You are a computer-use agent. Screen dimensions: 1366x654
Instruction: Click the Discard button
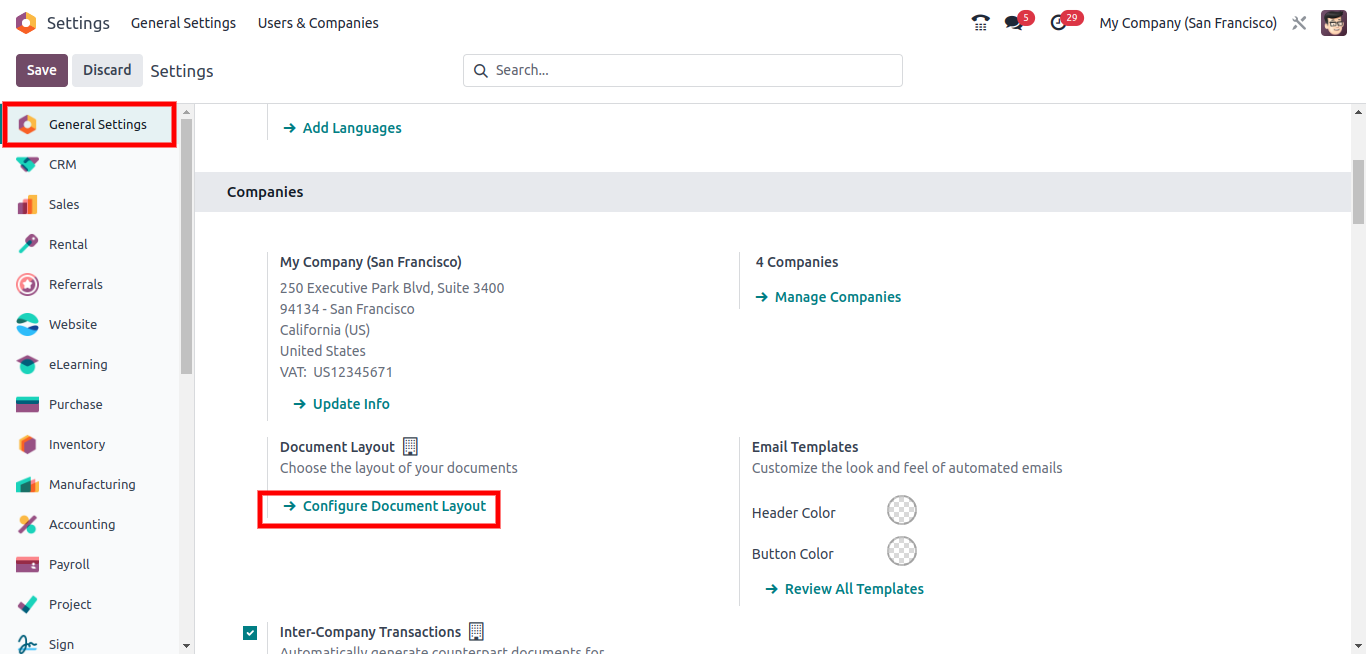[x=107, y=70]
